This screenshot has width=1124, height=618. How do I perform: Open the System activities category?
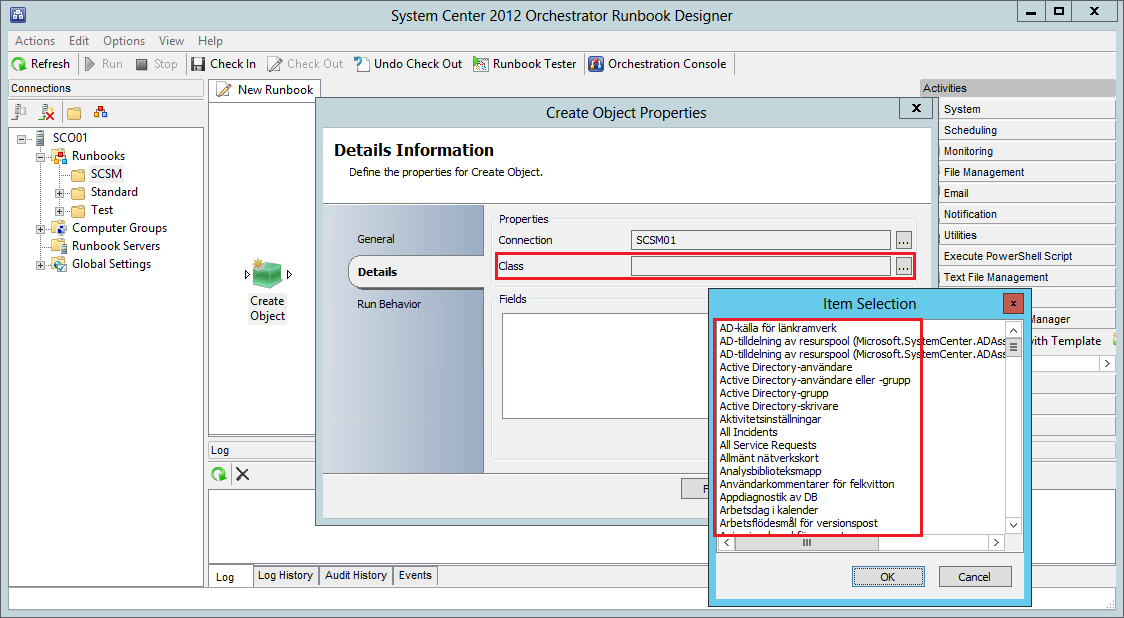pyautogui.click(x=1027, y=109)
